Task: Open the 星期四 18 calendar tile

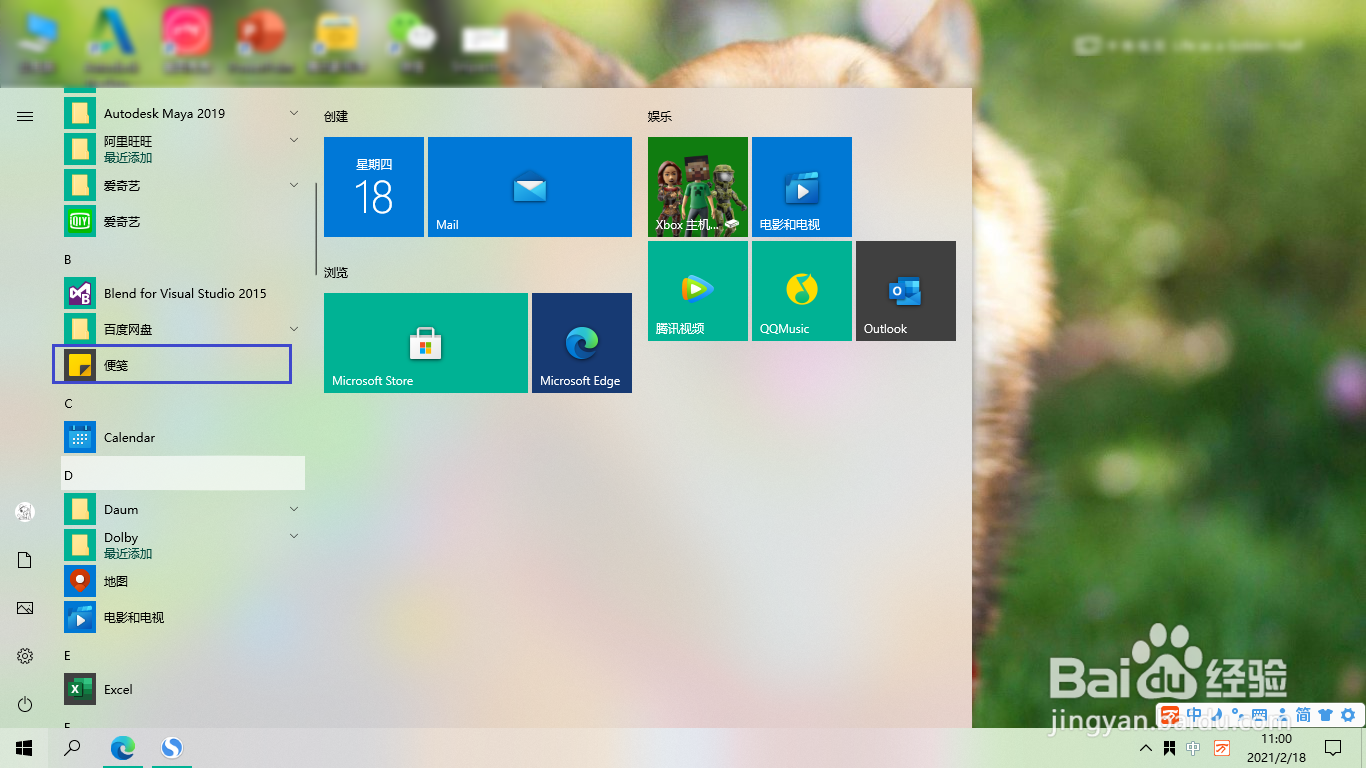Action: click(374, 187)
